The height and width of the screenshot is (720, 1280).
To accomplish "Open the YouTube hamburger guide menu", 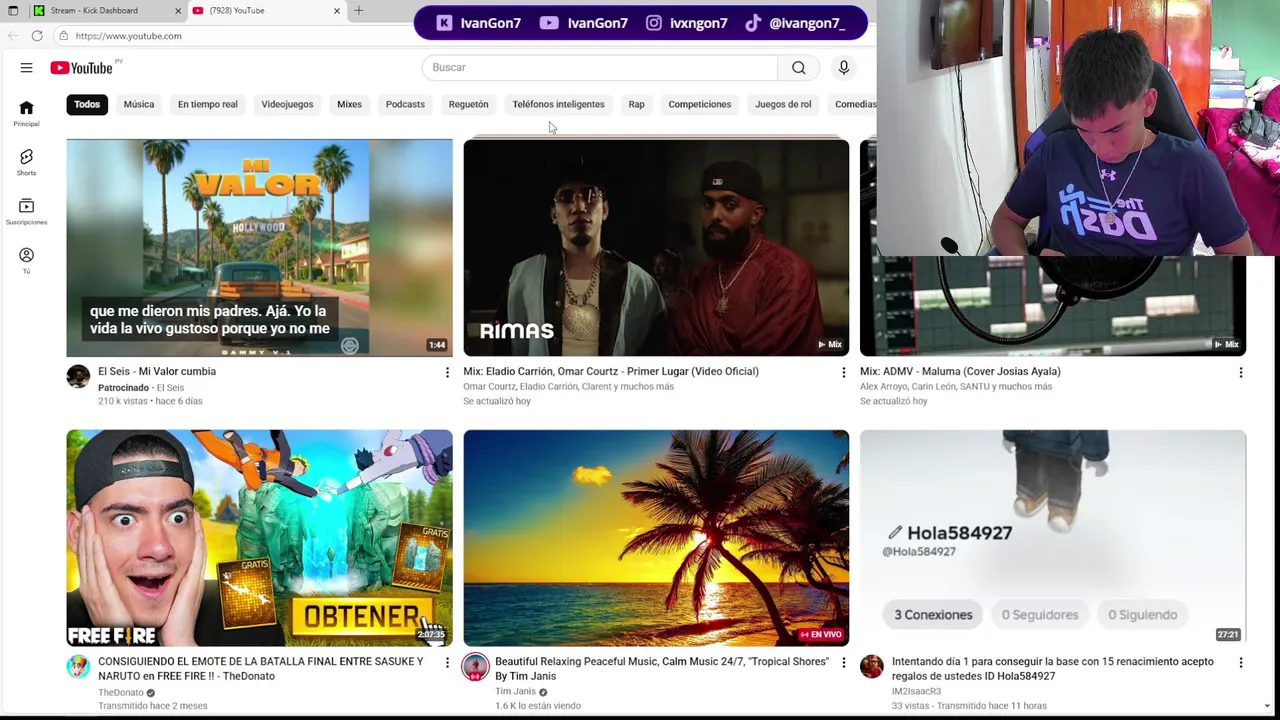I will tap(26, 68).
